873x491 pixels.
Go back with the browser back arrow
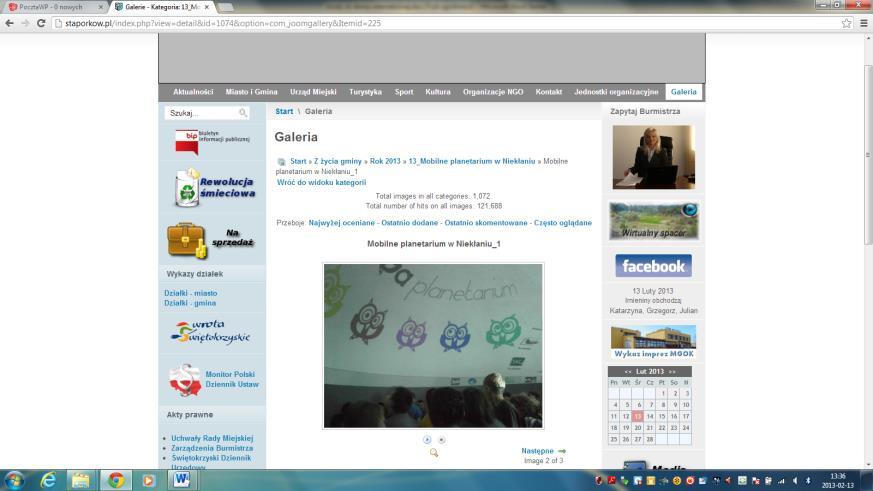9,23
